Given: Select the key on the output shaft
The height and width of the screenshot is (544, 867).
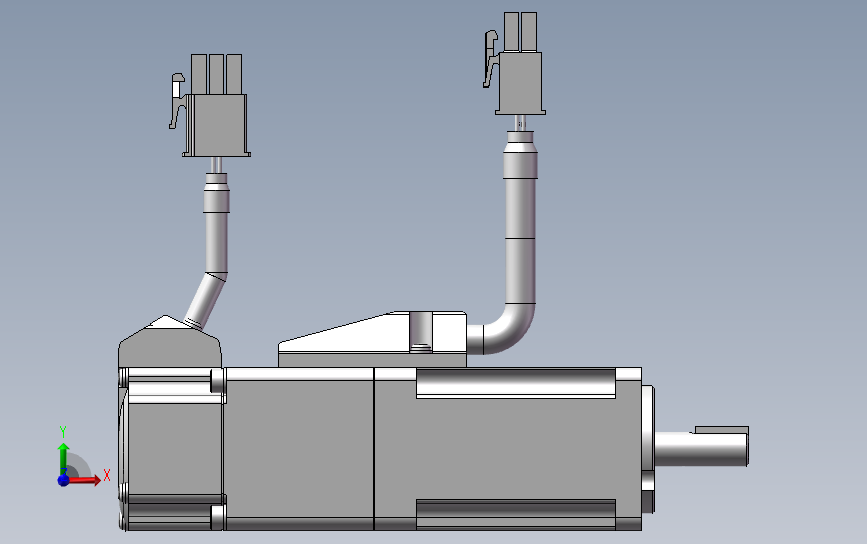Looking at the screenshot, I should pos(722,430).
